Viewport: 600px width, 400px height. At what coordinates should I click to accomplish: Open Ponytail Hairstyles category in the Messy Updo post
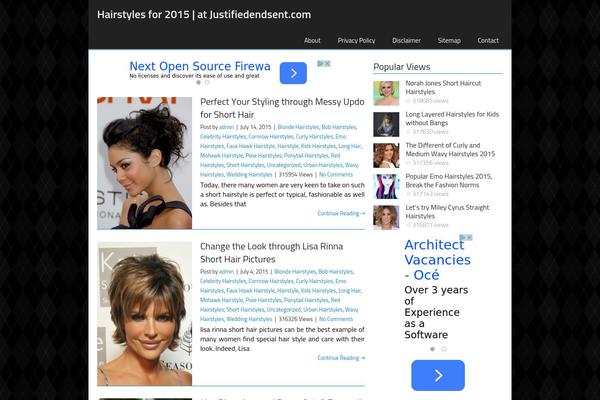coord(306,156)
